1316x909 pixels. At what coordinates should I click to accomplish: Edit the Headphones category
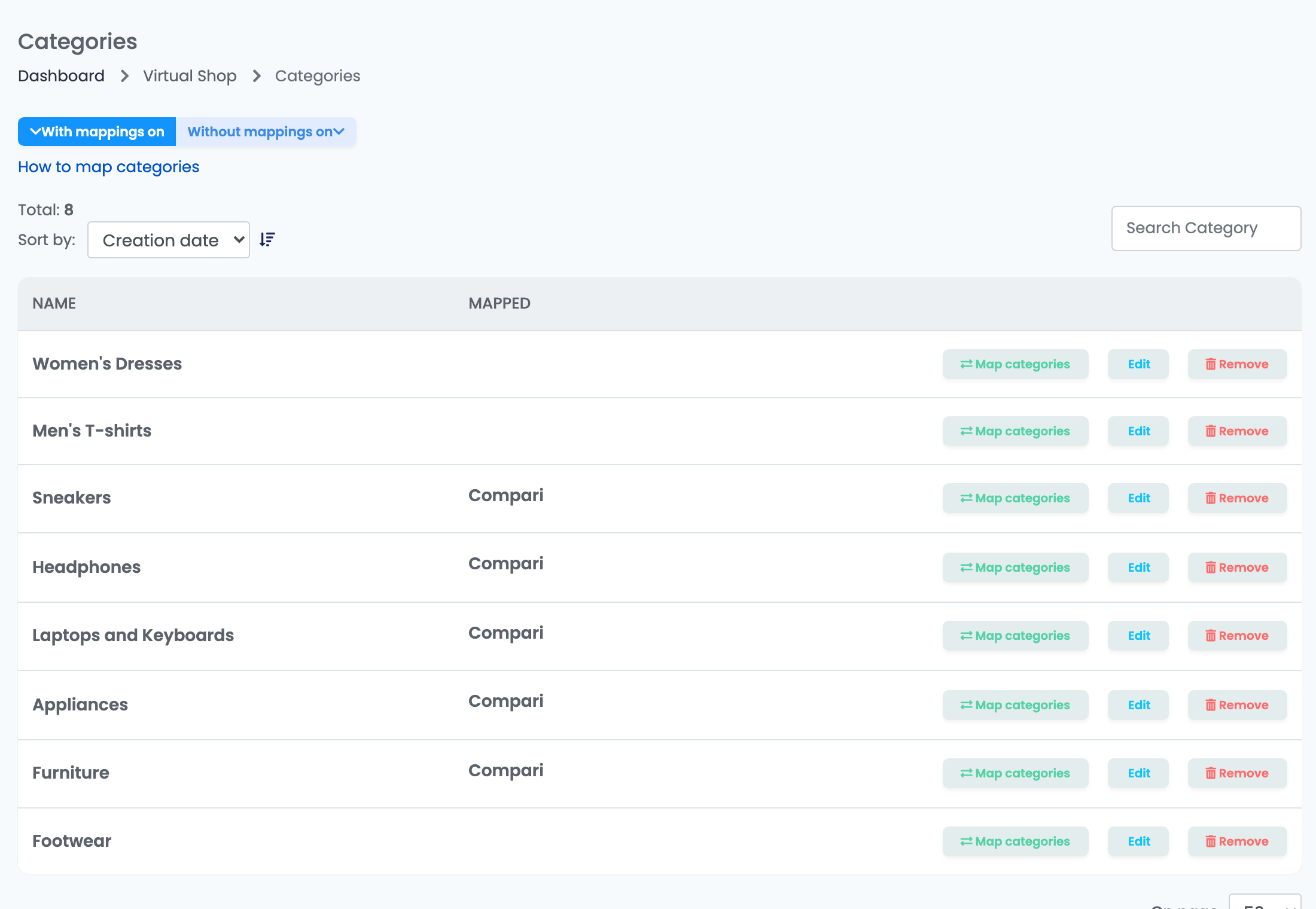click(x=1138, y=568)
